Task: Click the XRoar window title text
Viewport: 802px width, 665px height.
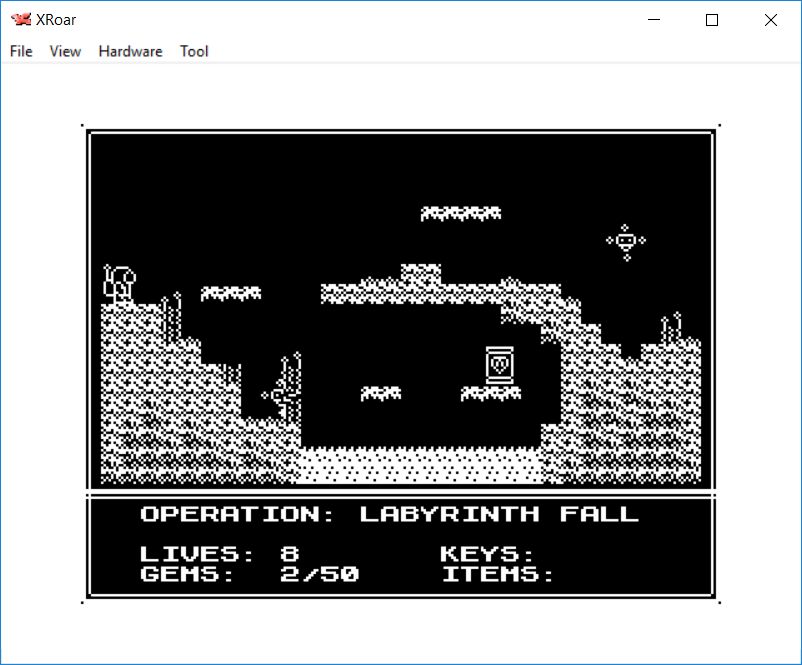Action: pos(56,19)
